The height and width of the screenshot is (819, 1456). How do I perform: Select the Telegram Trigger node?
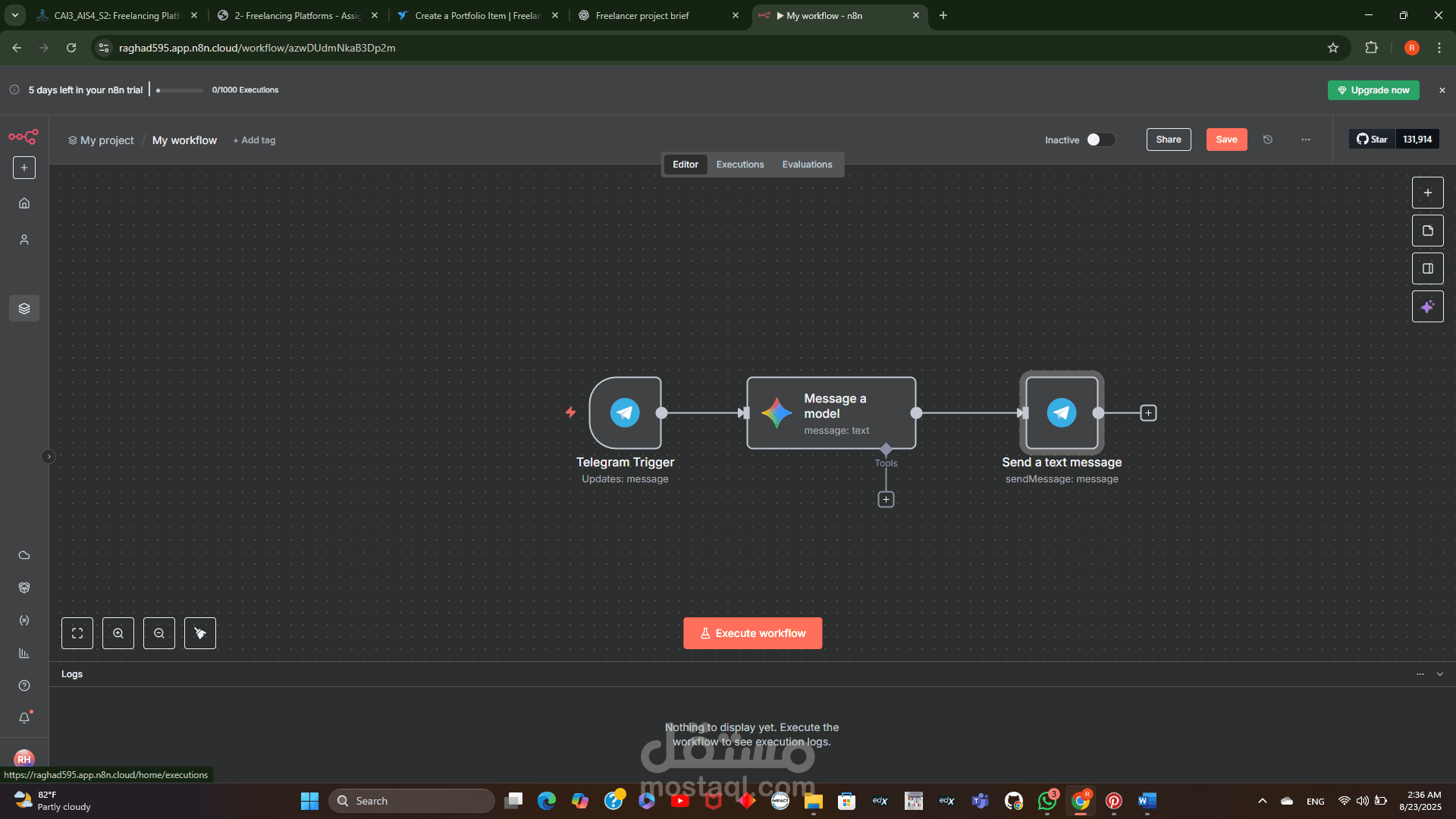pyautogui.click(x=625, y=413)
